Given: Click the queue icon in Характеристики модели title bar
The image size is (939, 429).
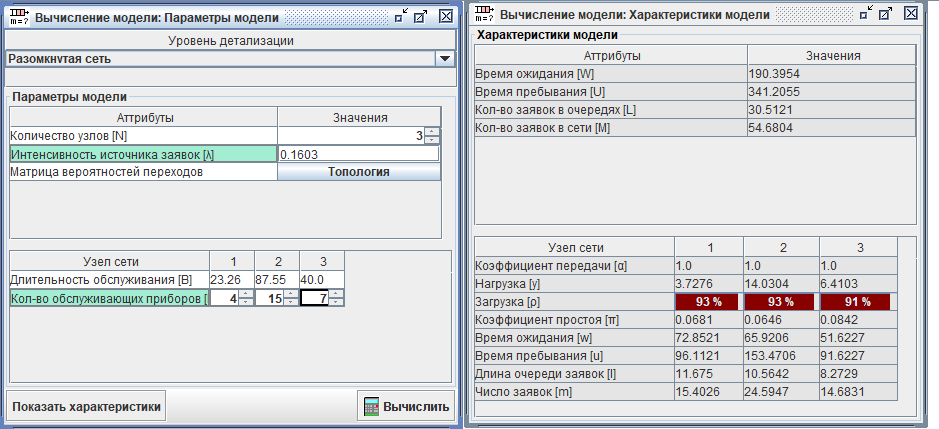Looking at the screenshot, I should click(485, 13).
